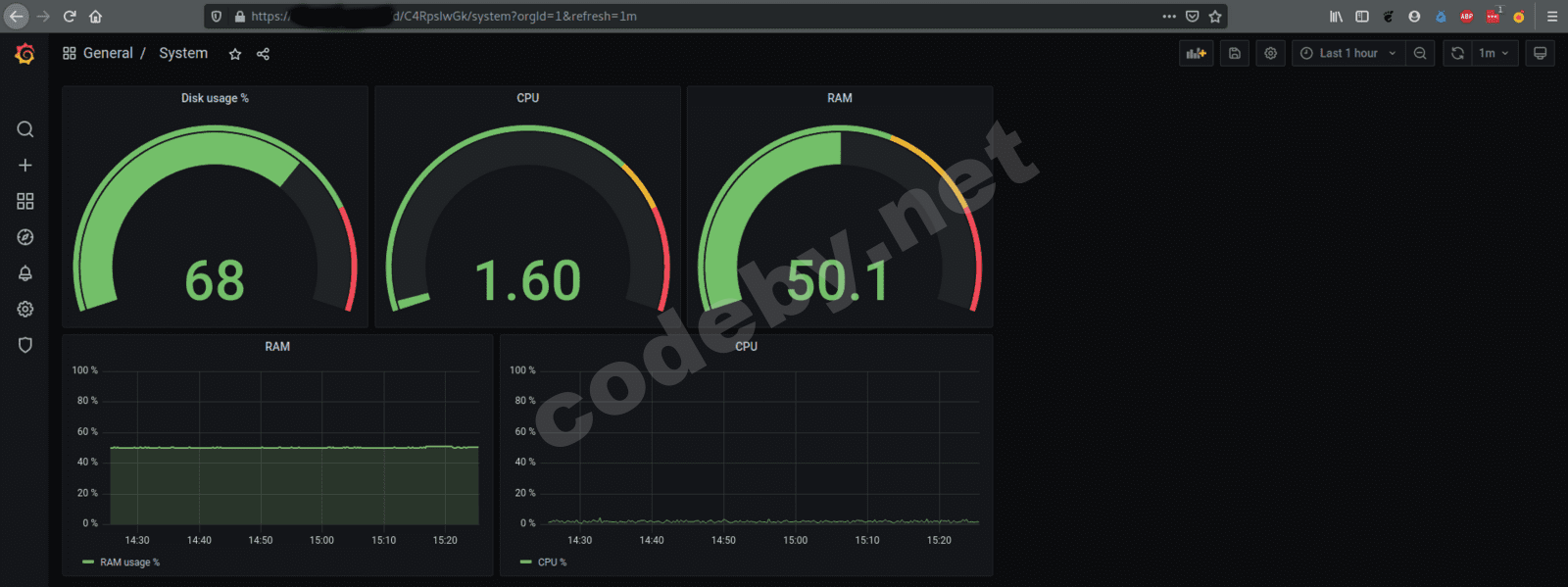Go to General folder breadcrumb
Screen dimensions: 1568x587
(108, 54)
